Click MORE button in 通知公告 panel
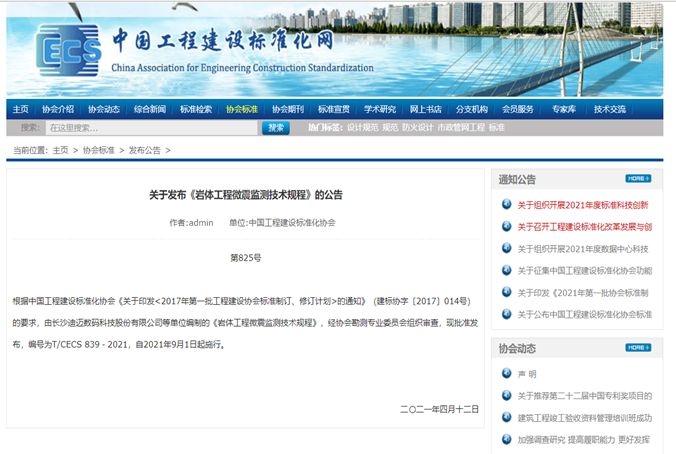The image size is (676, 454). tap(638, 178)
